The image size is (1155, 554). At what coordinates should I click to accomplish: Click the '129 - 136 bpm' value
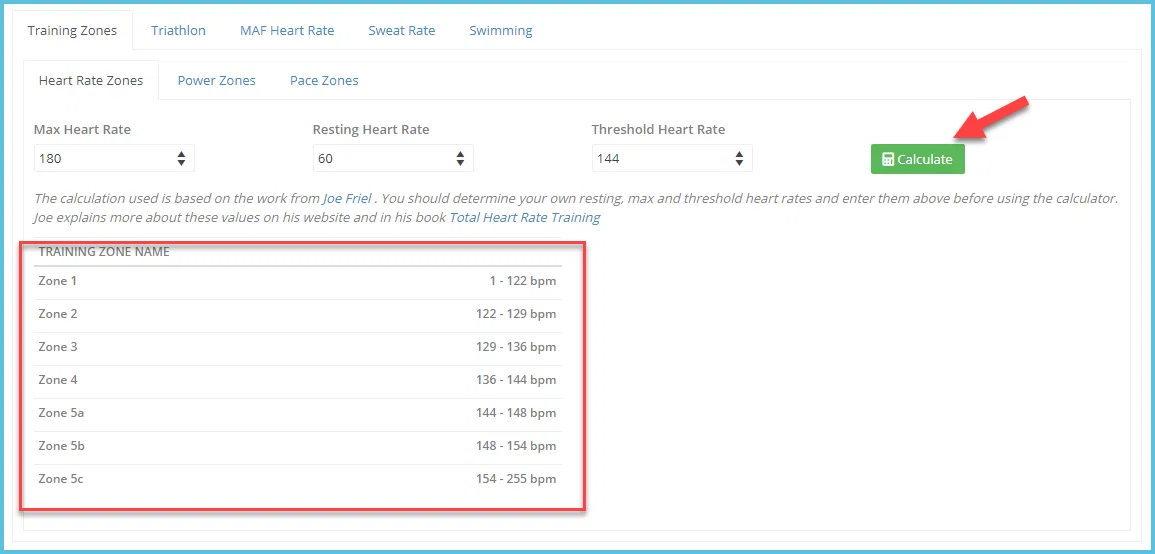tap(516, 347)
